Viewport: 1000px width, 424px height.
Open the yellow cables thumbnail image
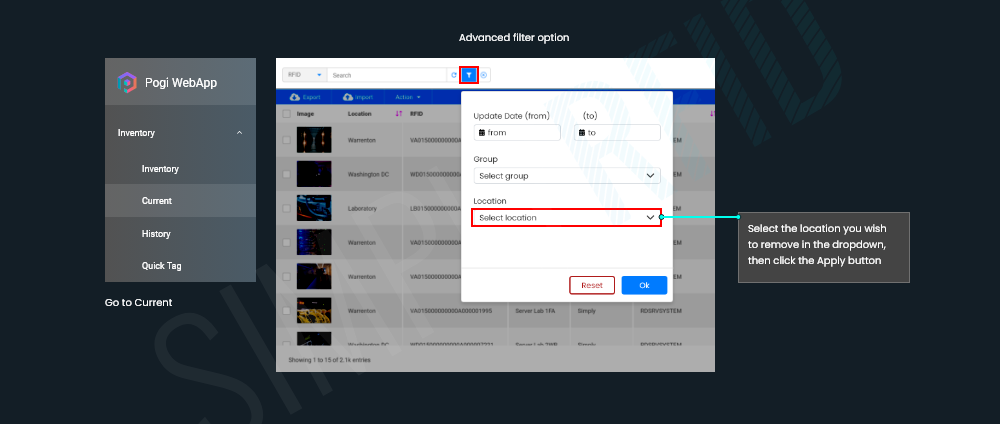click(x=314, y=311)
